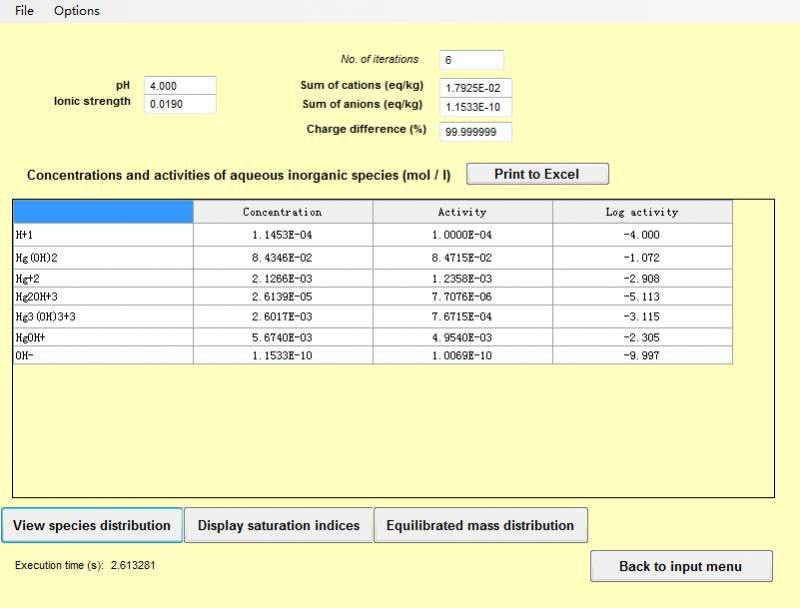
Task: Select the Hg+2 row label
Action: click(103, 278)
